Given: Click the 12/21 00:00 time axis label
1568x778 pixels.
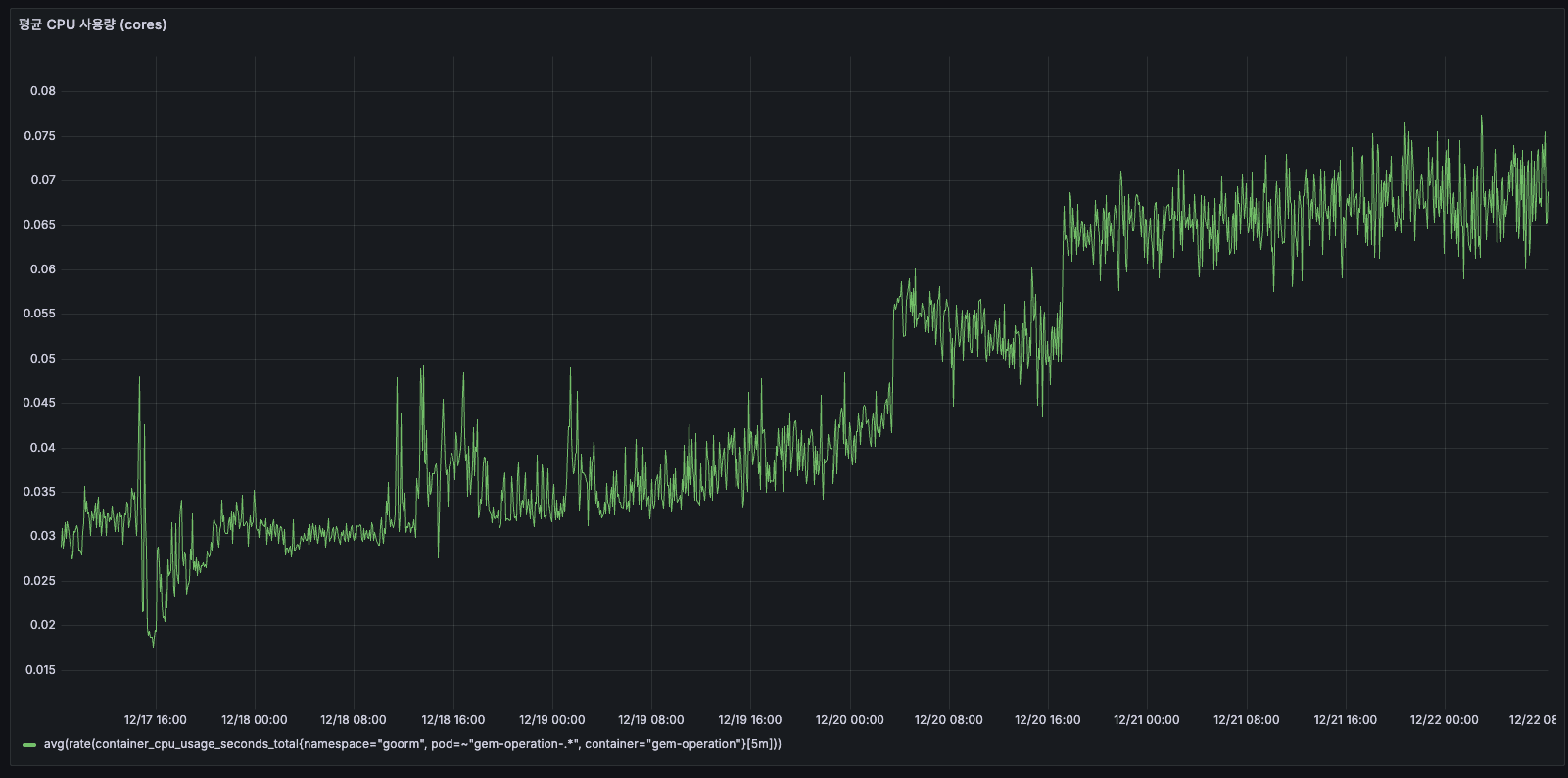Looking at the screenshot, I should 1147,720.
